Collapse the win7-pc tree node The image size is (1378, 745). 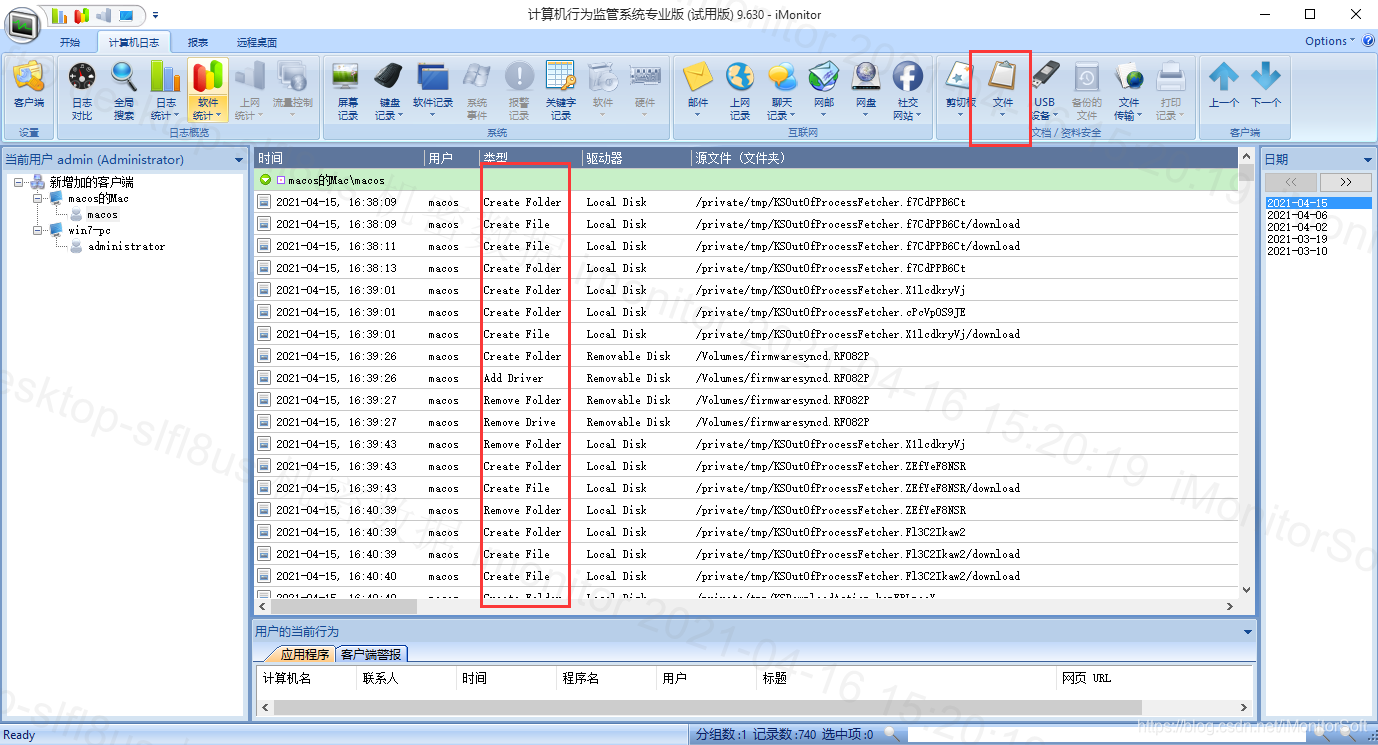(x=38, y=230)
